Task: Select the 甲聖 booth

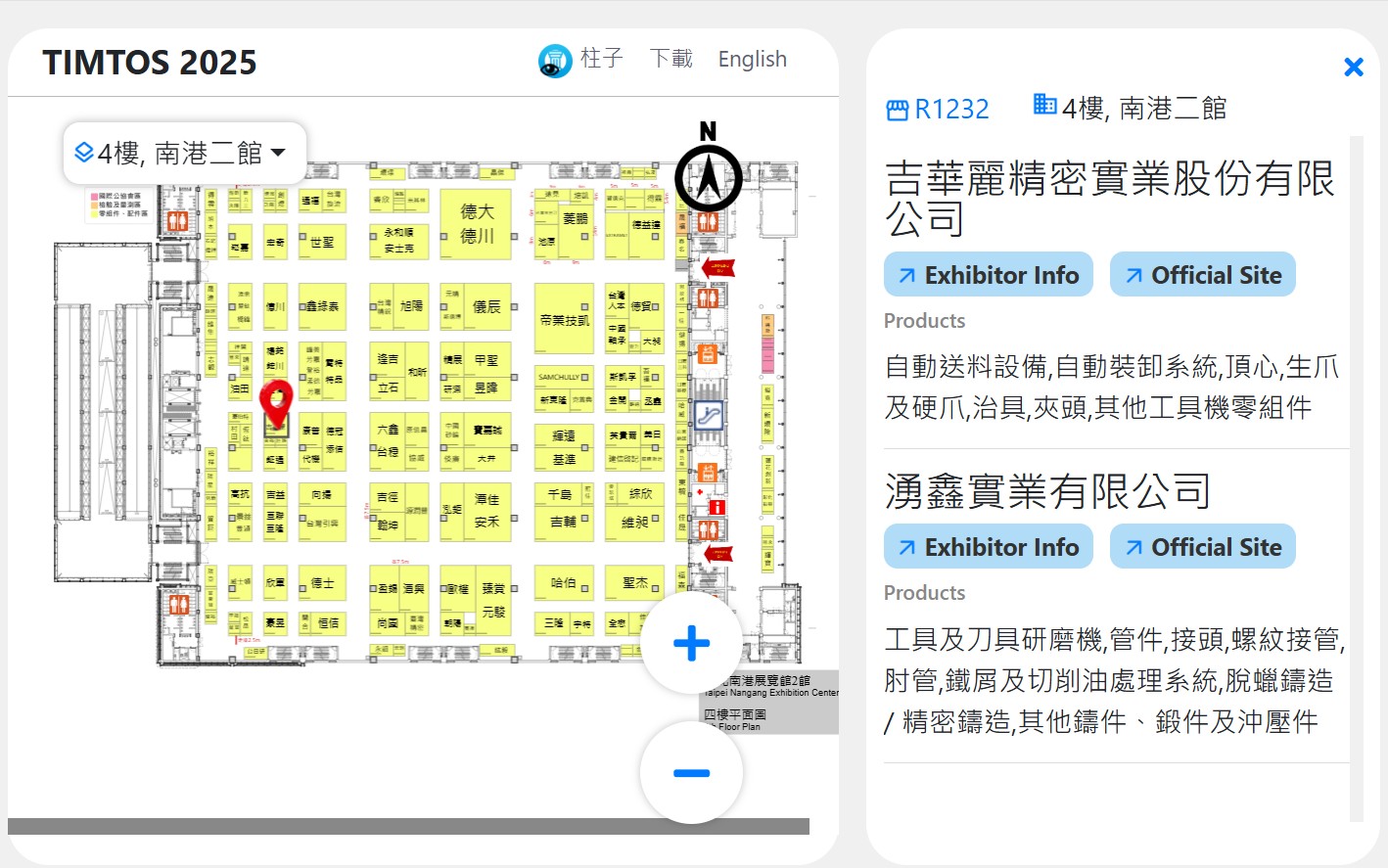Action: pos(486,360)
